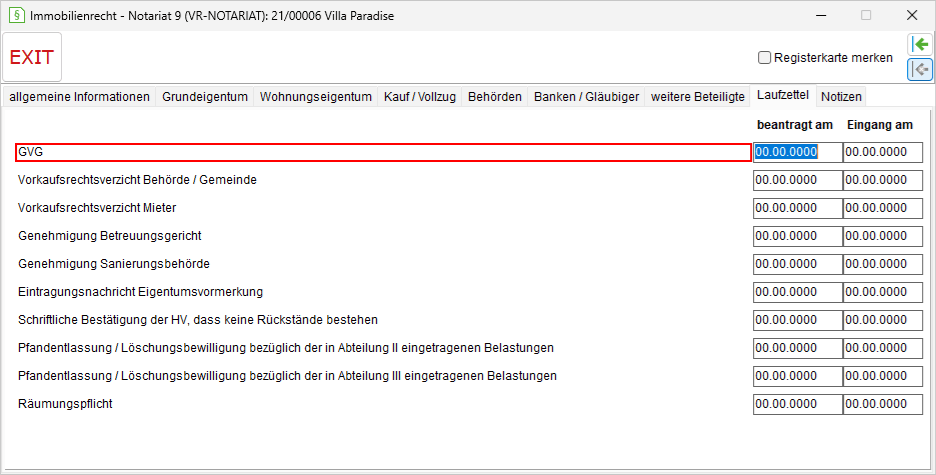Click the beantragt am column header

(x=795, y=125)
